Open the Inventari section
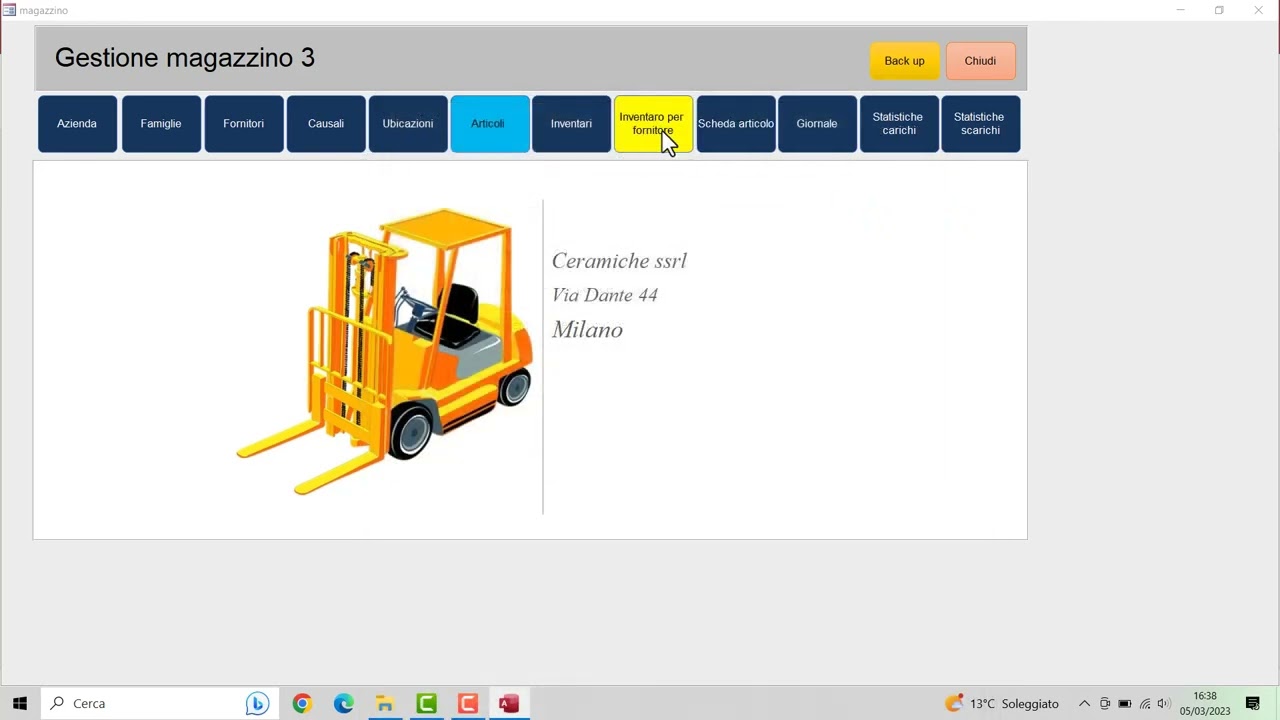Viewport: 1280px width, 720px height. 571,124
